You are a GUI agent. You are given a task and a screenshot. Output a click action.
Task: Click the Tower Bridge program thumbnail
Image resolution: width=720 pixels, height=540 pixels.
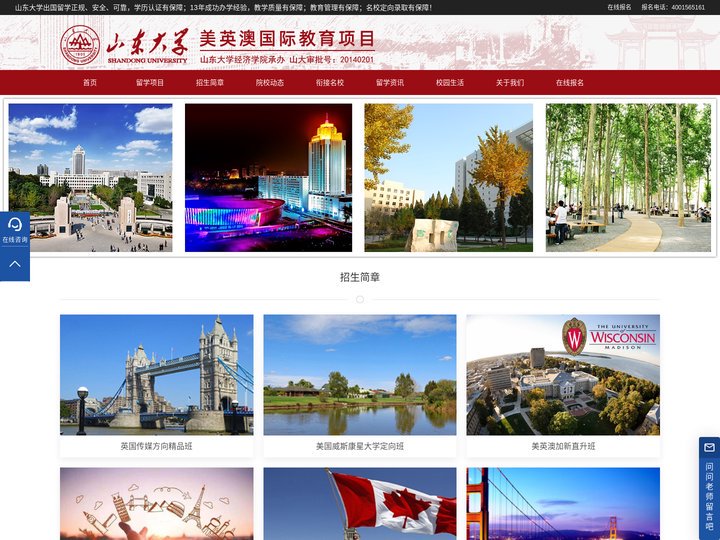(157, 375)
